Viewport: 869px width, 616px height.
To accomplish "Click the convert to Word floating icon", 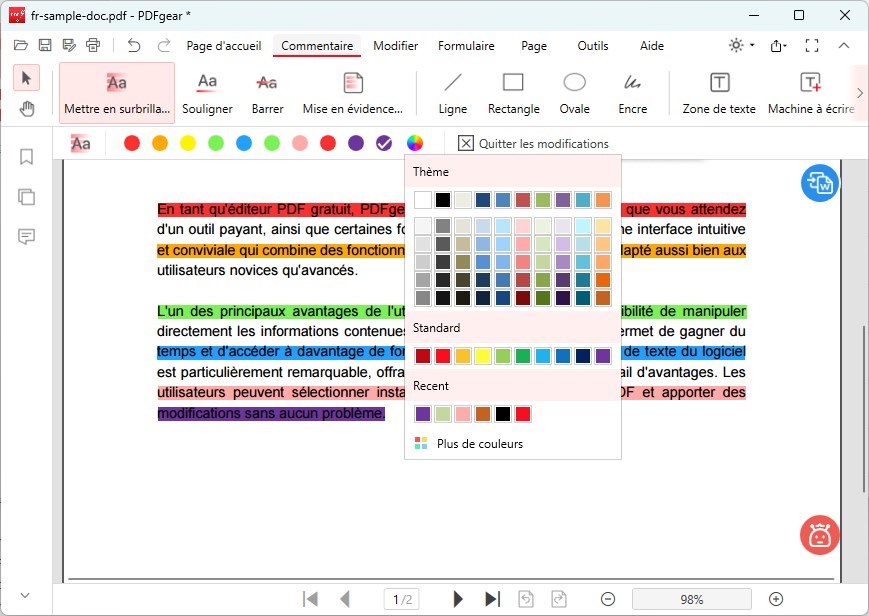I will 820,183.
